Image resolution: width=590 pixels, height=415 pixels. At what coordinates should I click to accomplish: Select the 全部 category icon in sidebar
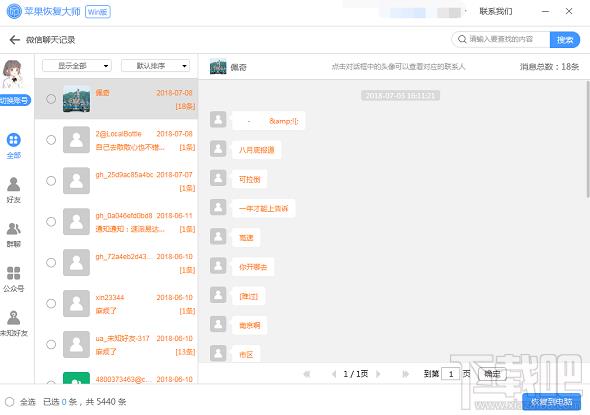[14, 140]
